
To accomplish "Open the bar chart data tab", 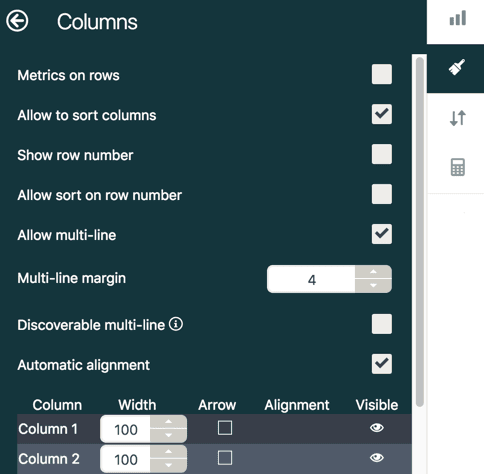I will [x=458, y=18].
